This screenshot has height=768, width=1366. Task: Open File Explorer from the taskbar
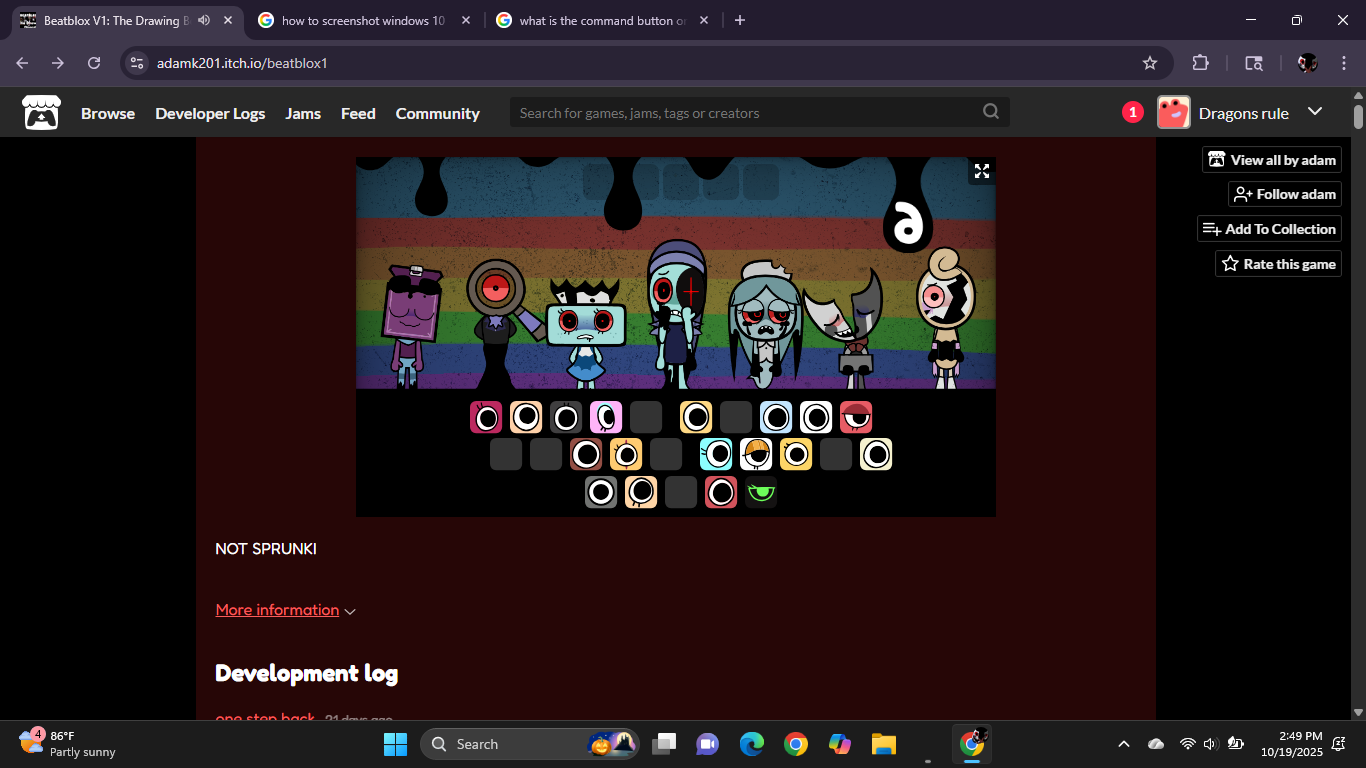883,744
